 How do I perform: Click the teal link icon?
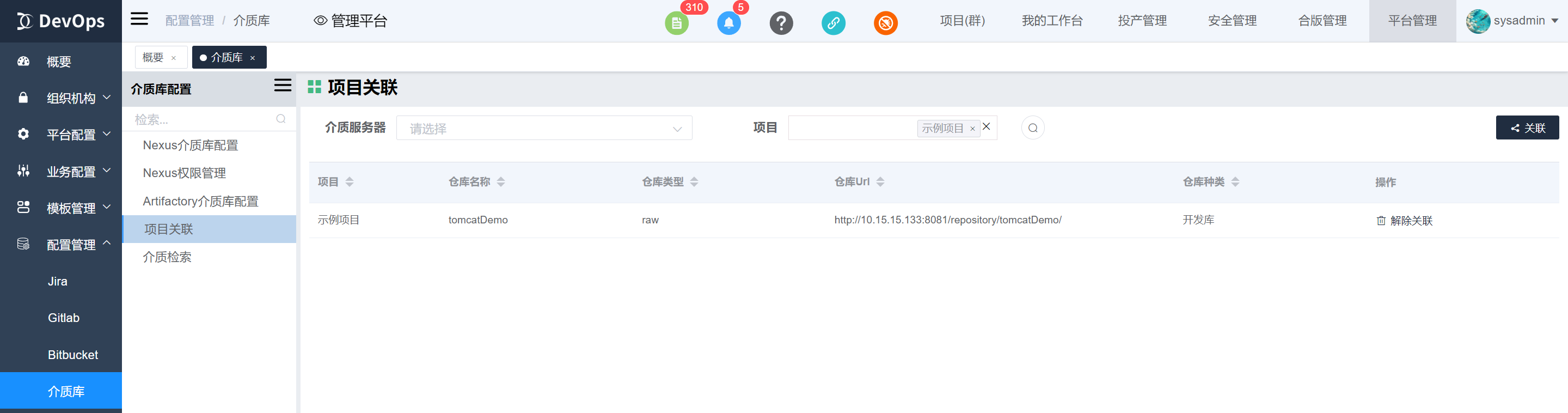[834, 23]
